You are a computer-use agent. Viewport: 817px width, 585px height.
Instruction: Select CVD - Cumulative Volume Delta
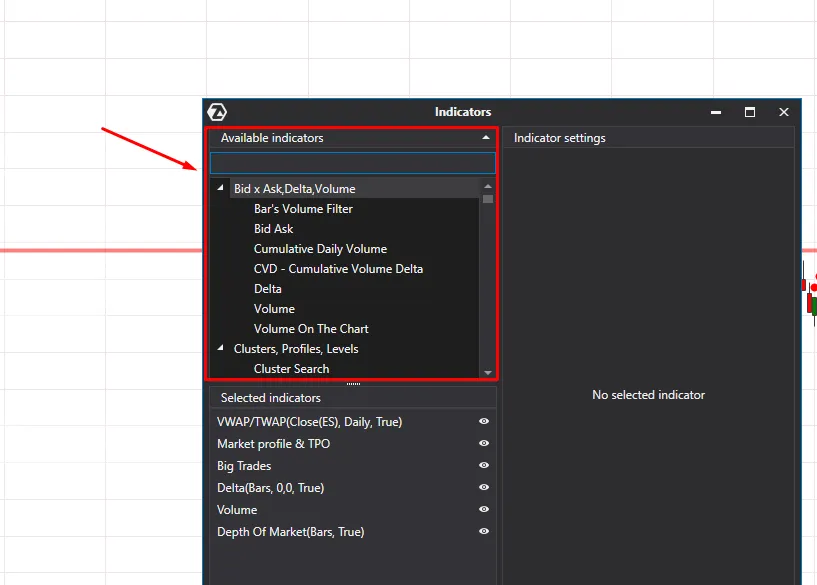338,269
